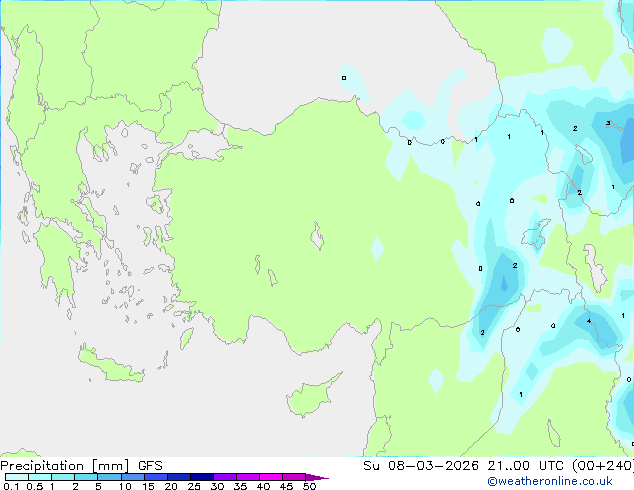Click the 0.5–1 mm legend color box

40,477
